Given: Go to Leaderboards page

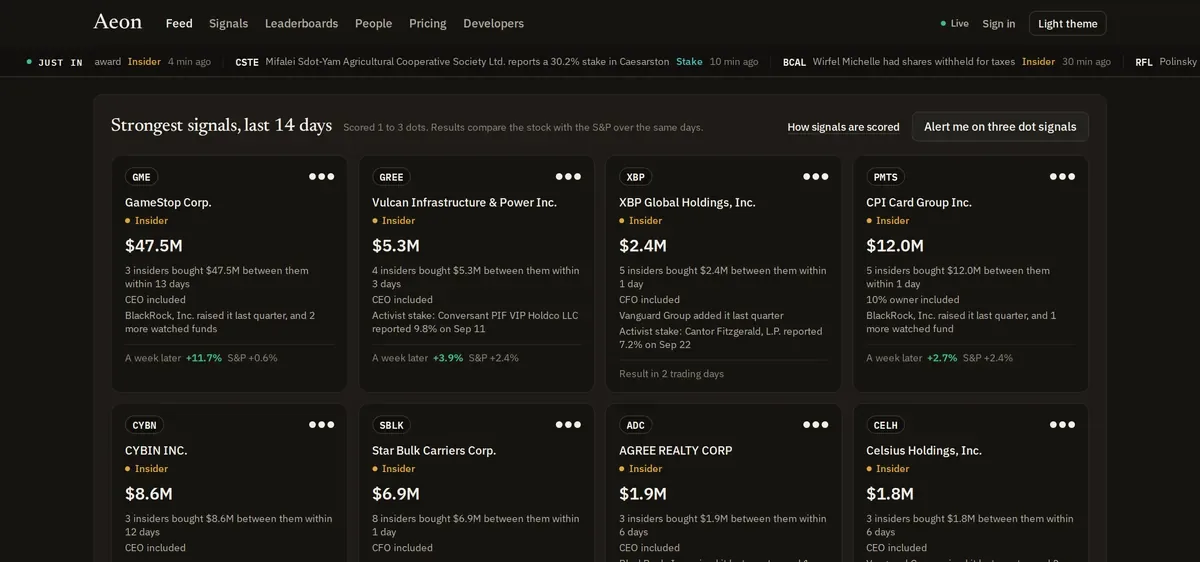Looking at the screenshot, I should click(301, 23).
